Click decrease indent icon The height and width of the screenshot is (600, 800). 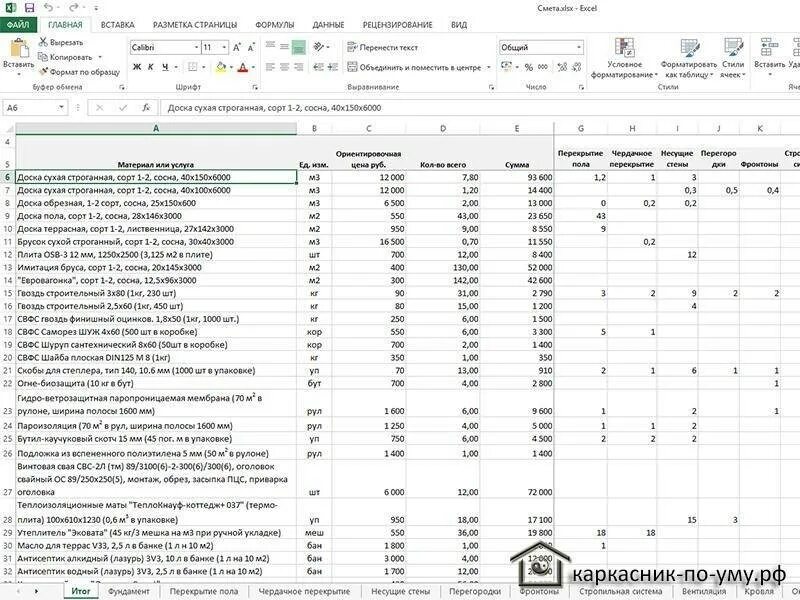318,67
